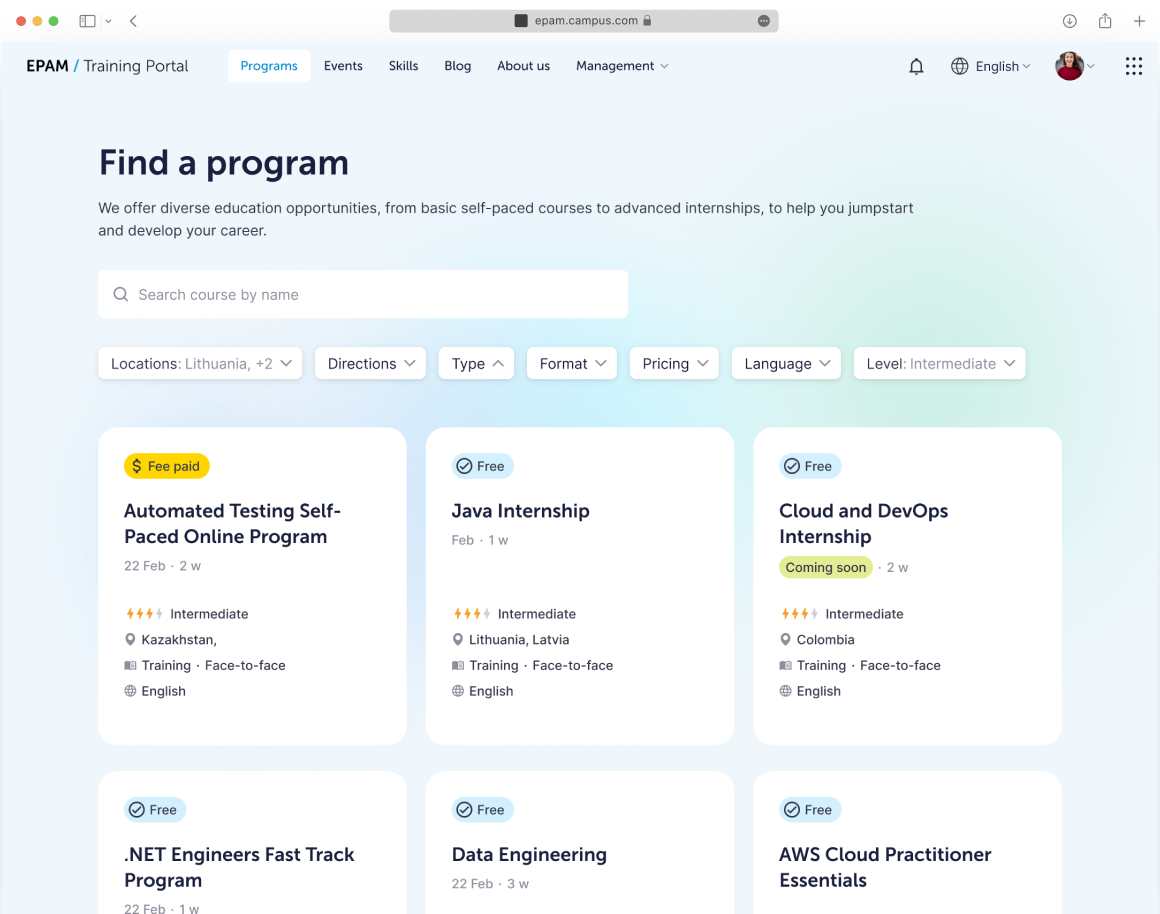The width and height of the screenshot is (1160, 914).
Task: Open Cloud and DevOps Internship program
Action: (x=863, y=523)
